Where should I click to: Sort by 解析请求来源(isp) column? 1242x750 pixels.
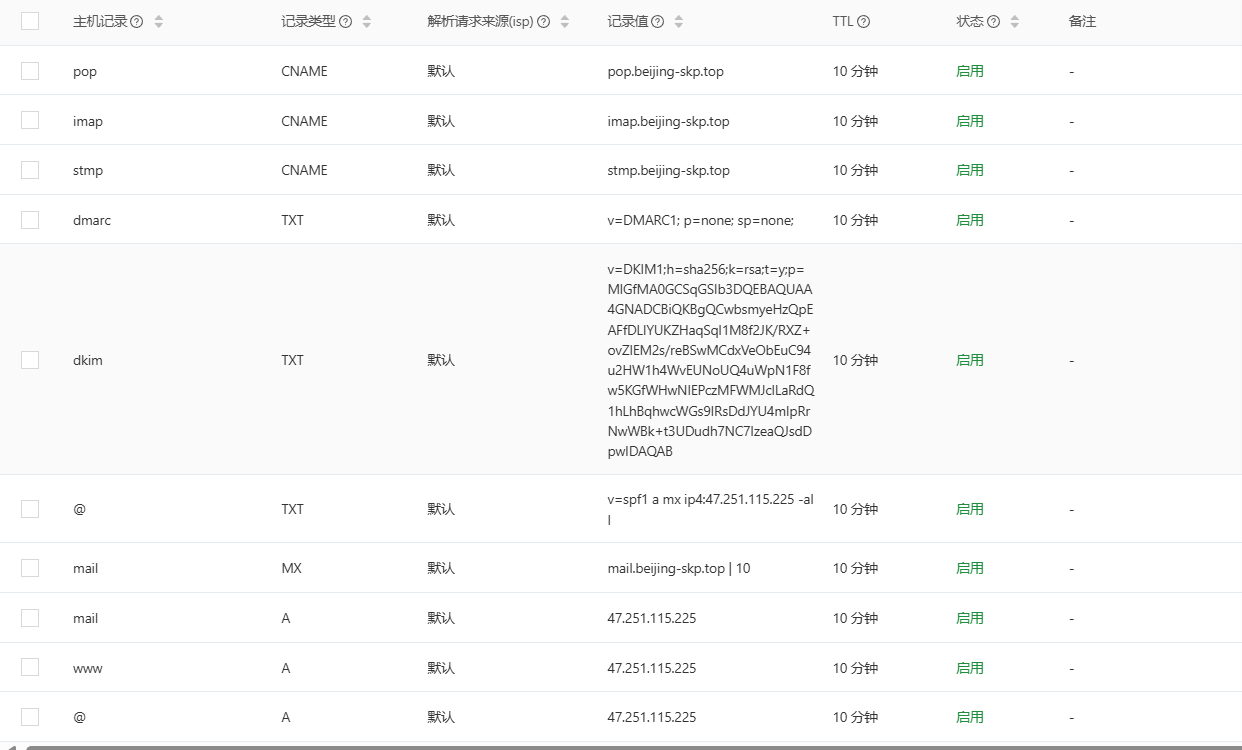565,22
